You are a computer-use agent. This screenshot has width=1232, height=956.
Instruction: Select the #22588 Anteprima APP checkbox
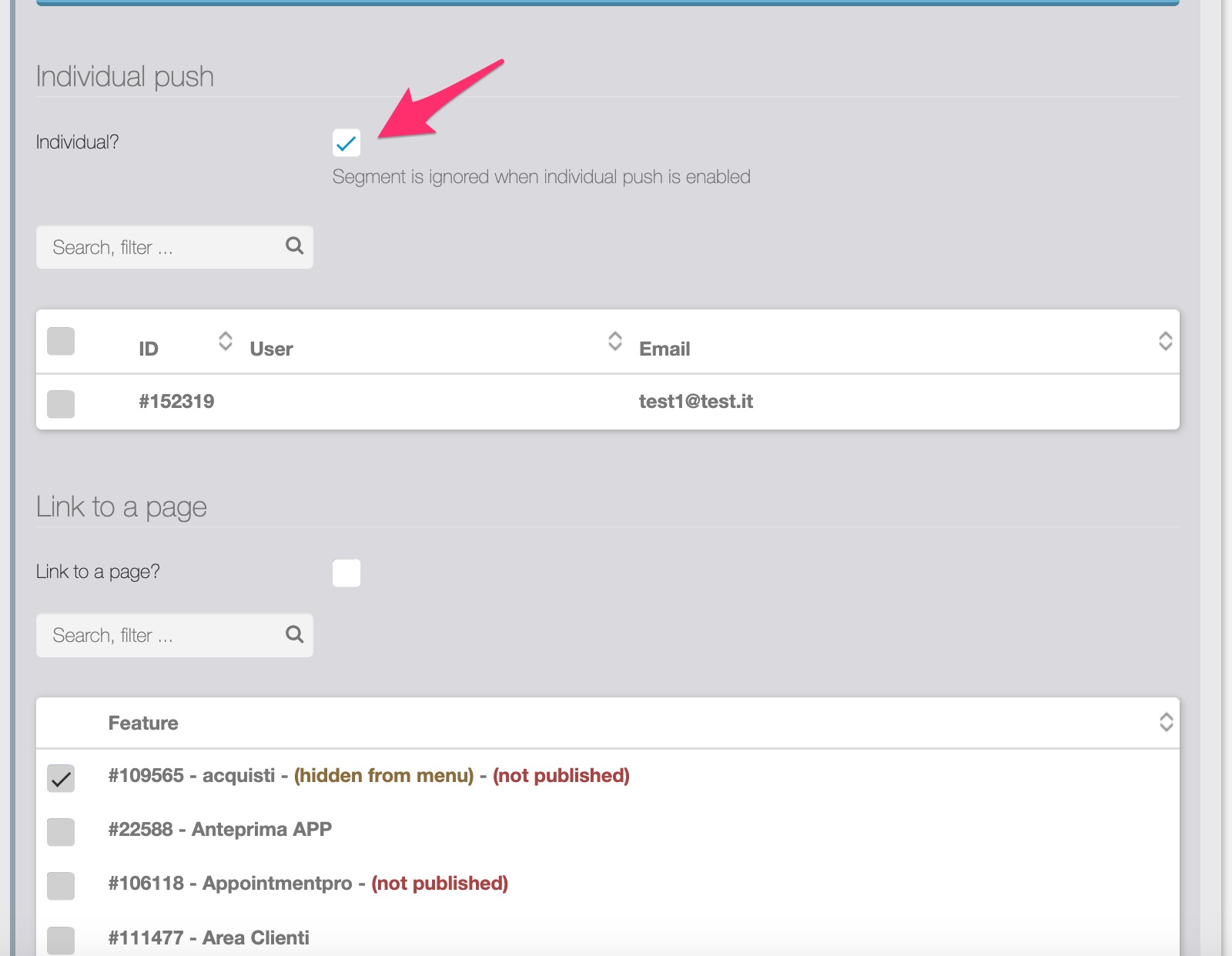[61, 831]
